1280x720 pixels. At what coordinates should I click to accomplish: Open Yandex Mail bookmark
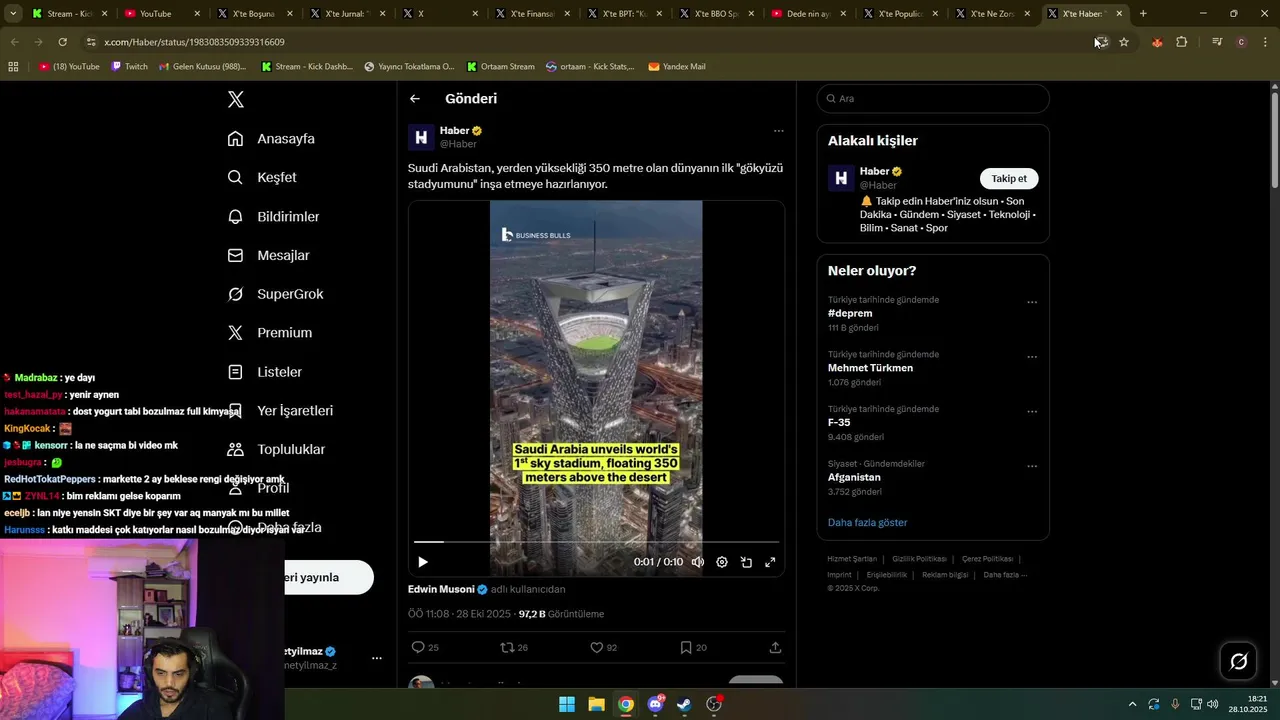point(677,67)
